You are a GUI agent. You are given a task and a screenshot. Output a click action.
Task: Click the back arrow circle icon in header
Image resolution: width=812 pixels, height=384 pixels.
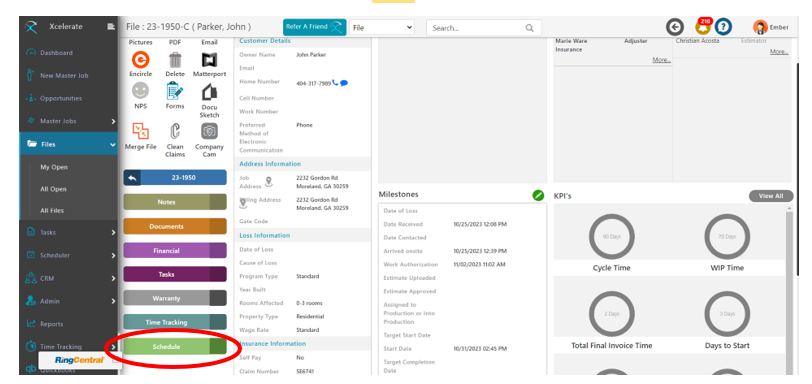pos(674,27)
